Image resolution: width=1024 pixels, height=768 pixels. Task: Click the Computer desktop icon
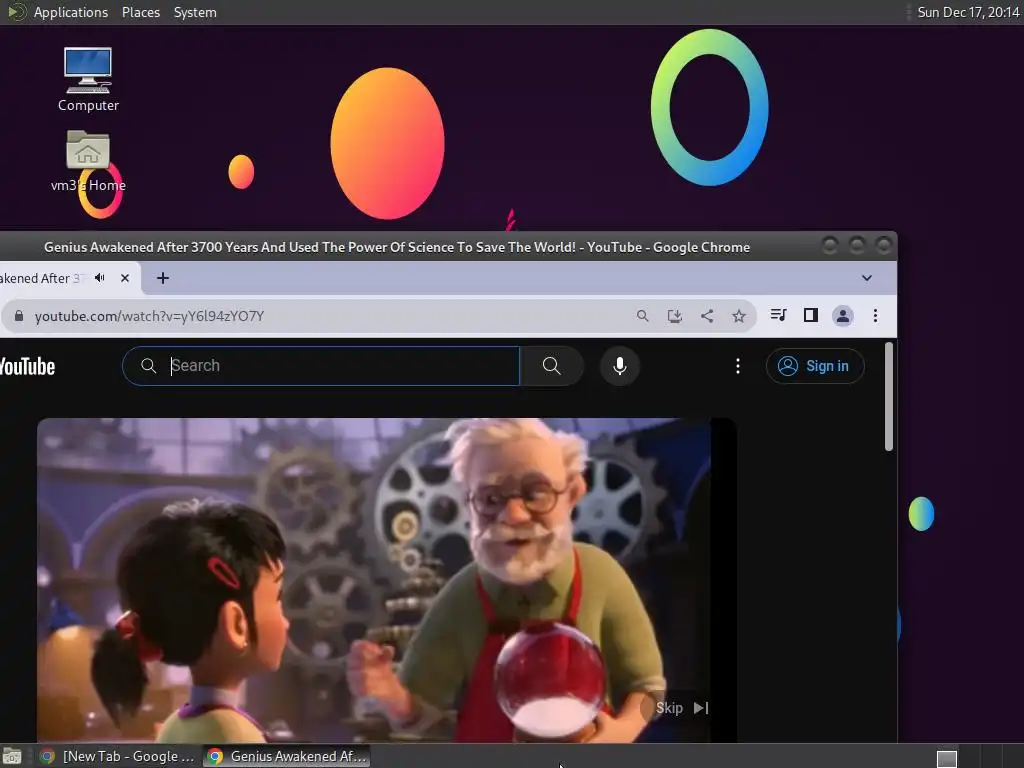pyautogui.click(x=88, y=79)
